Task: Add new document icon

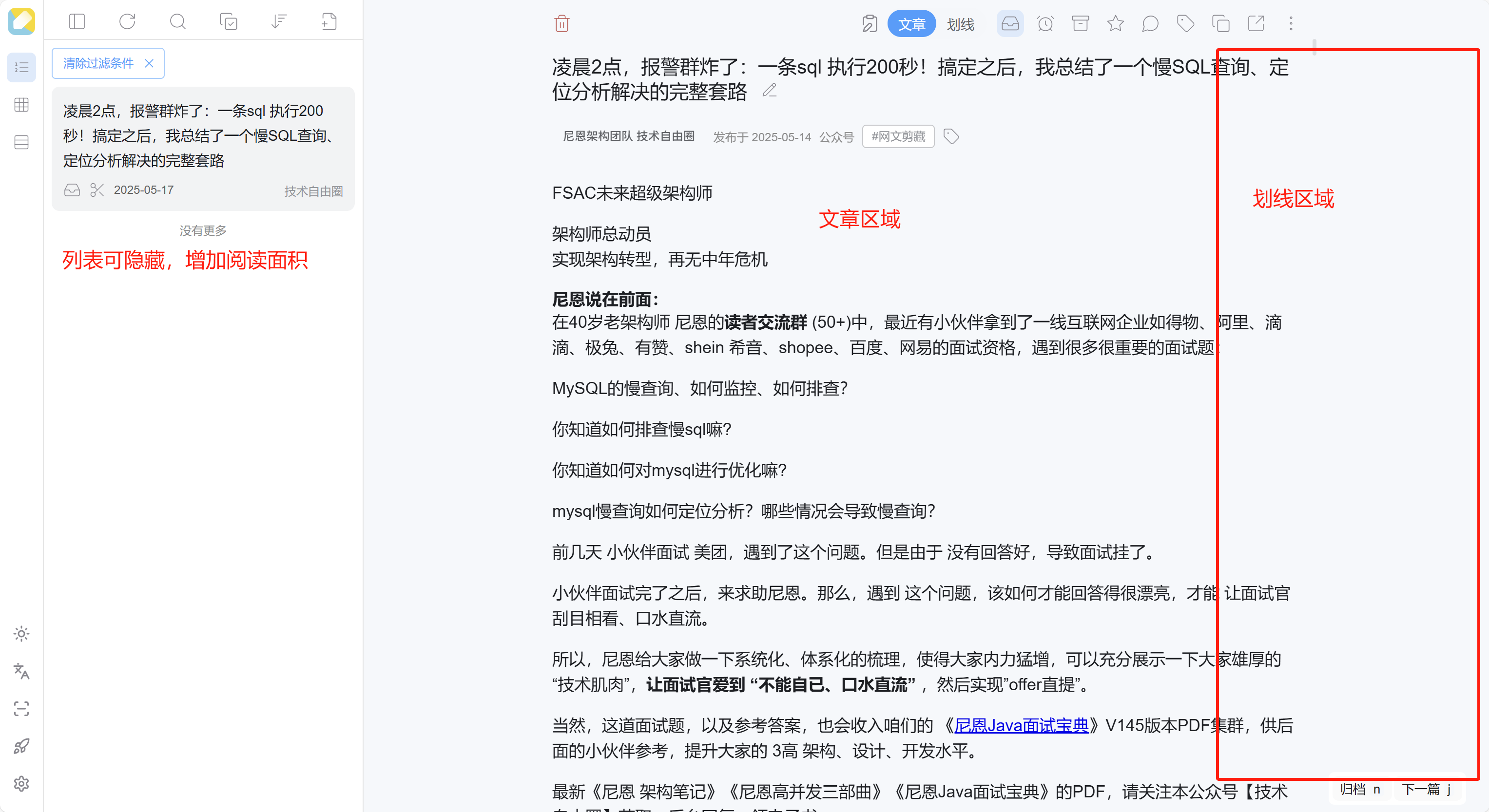Action: (329, 22)
